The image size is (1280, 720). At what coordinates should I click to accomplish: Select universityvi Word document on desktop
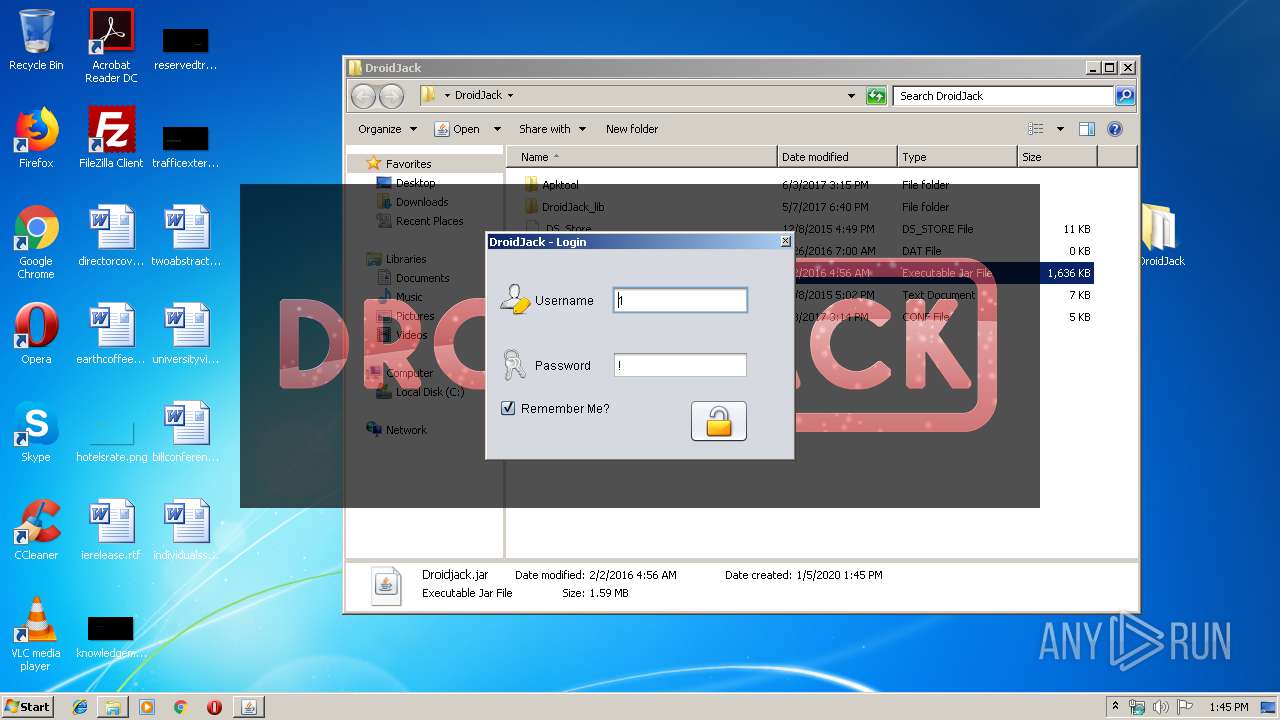coord(186,334)
